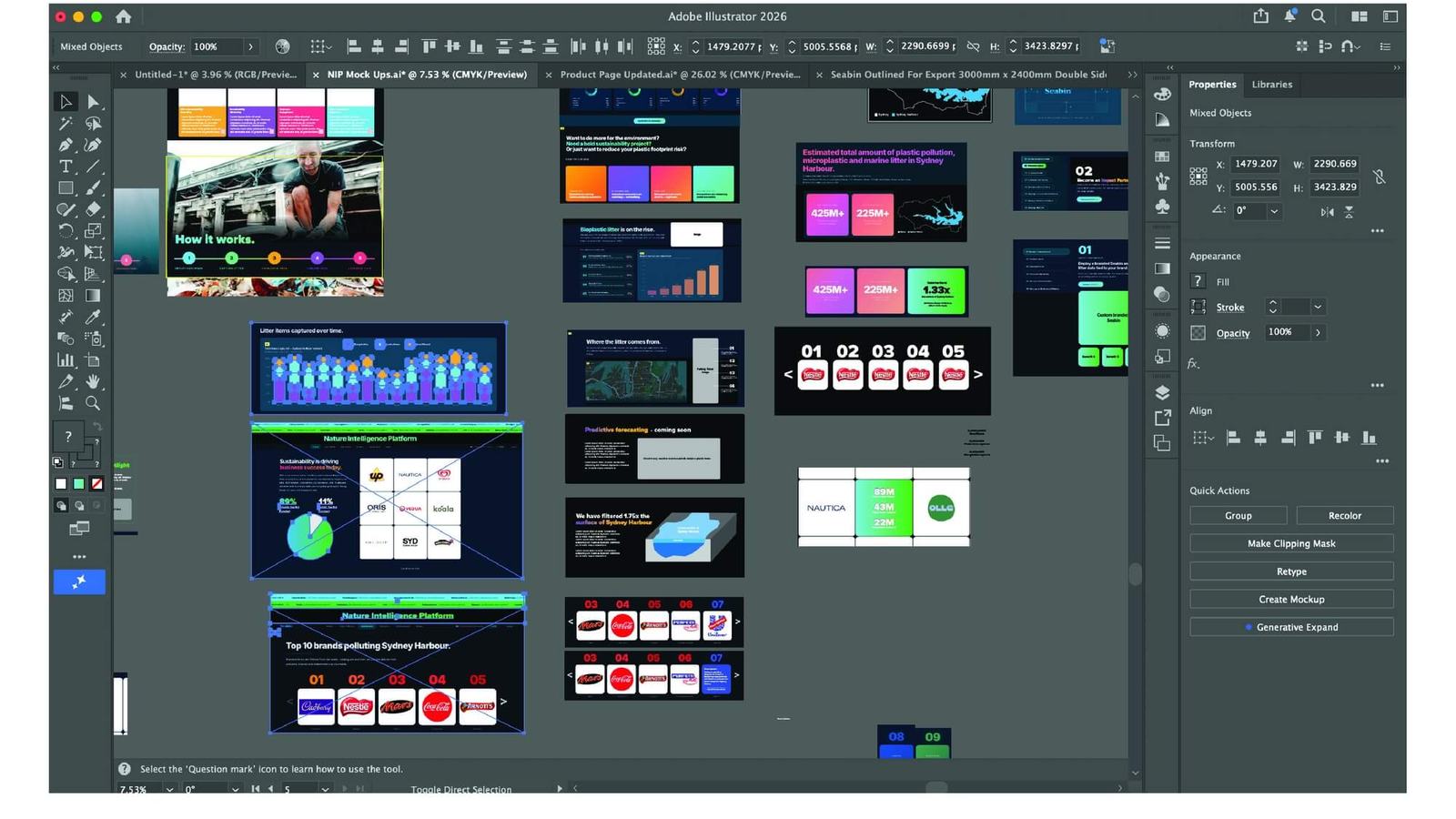Viewport: 1456px width, 819px height.
Task: Click the blue contextual task bar button
Action: coord(79,581)
